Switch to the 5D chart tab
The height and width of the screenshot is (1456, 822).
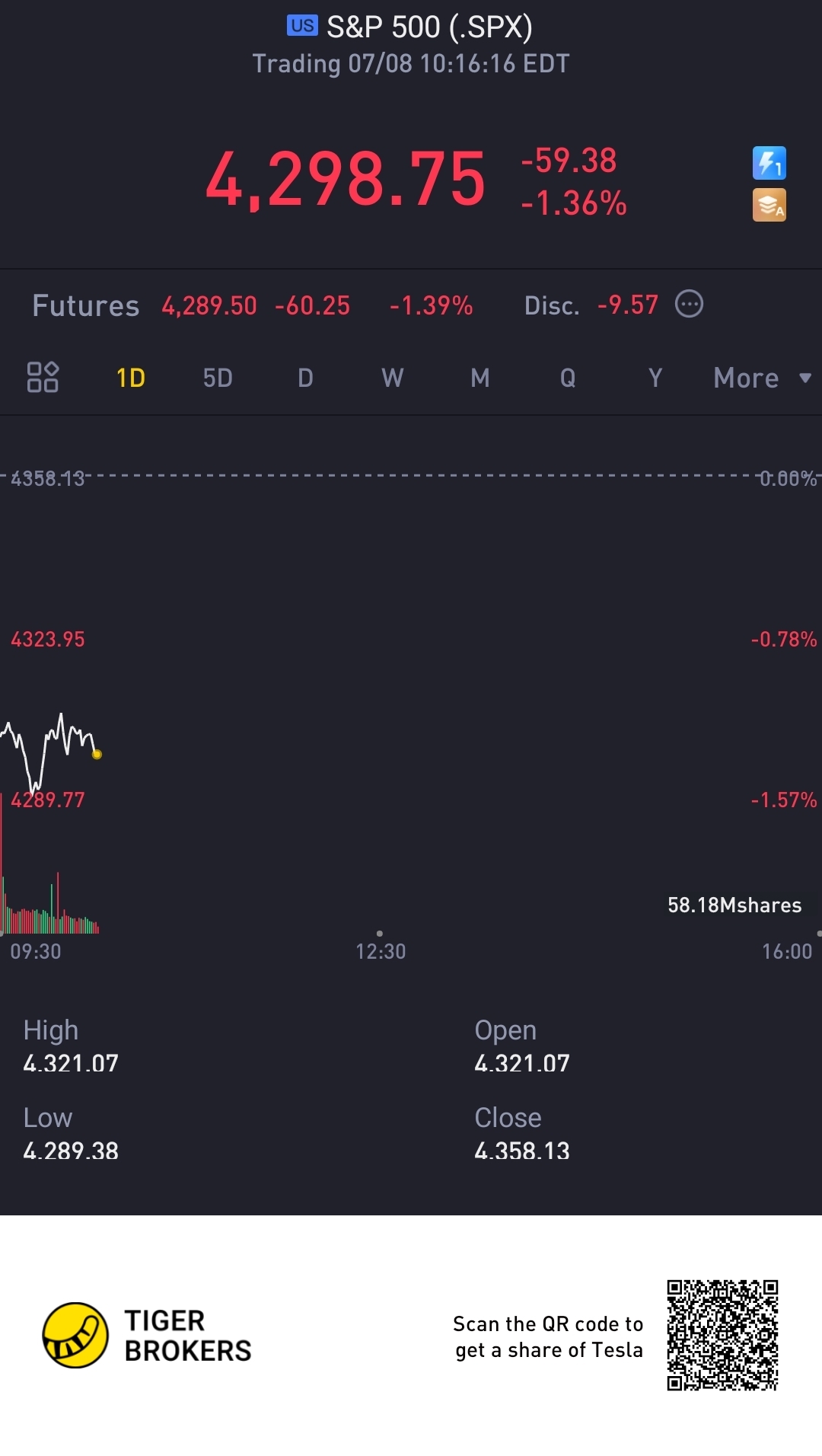click(218, 378)
